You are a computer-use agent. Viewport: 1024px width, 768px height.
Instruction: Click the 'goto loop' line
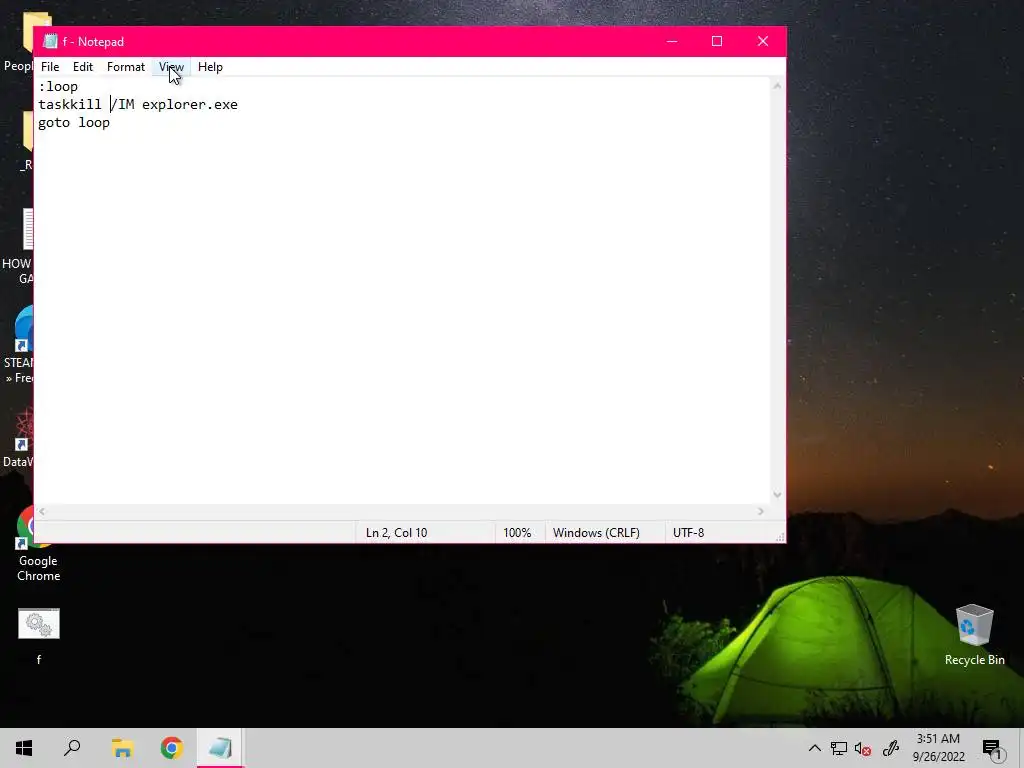click(74, 123)
